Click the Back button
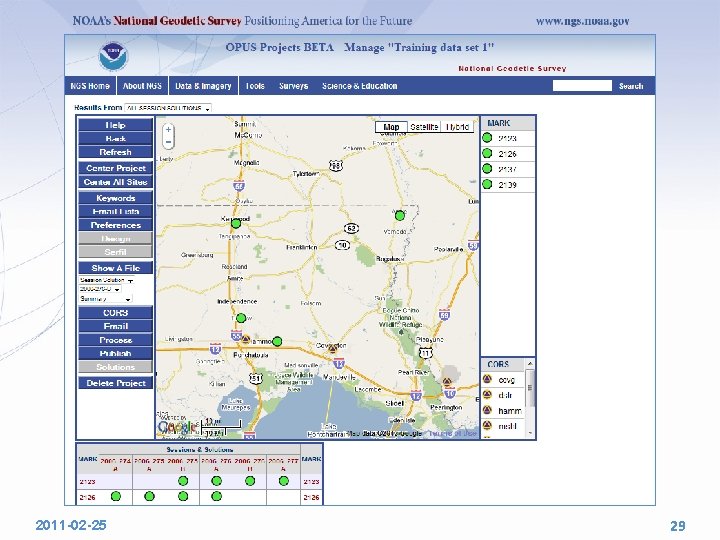Viewport: 720px width, 540px height. pyautogui.click(x=115, y=138)
